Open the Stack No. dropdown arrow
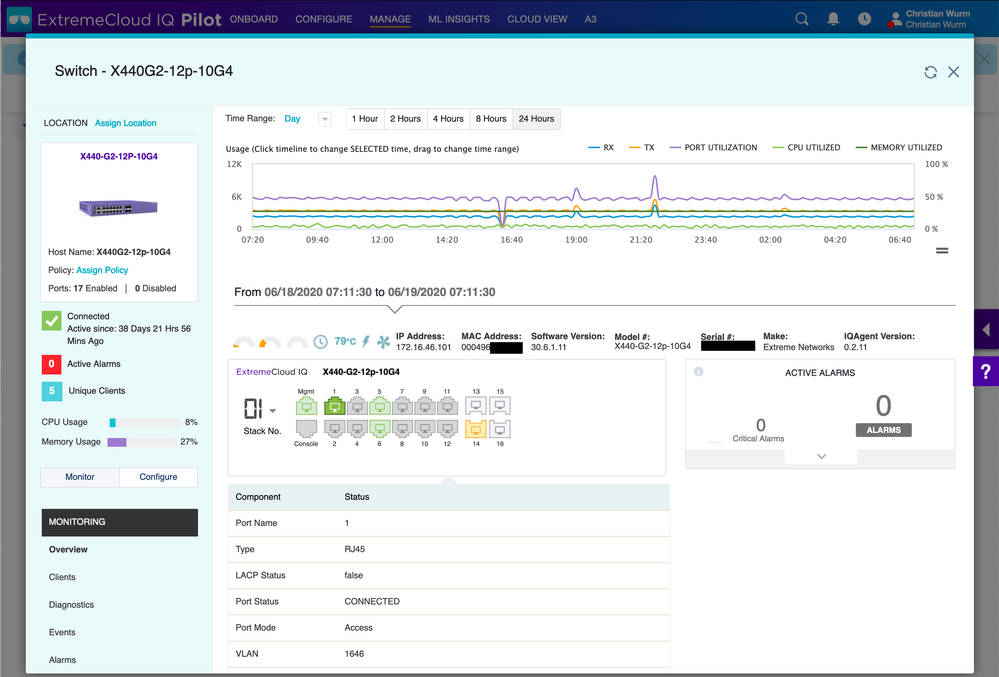The image size is (999, 677). coord(273,411)
